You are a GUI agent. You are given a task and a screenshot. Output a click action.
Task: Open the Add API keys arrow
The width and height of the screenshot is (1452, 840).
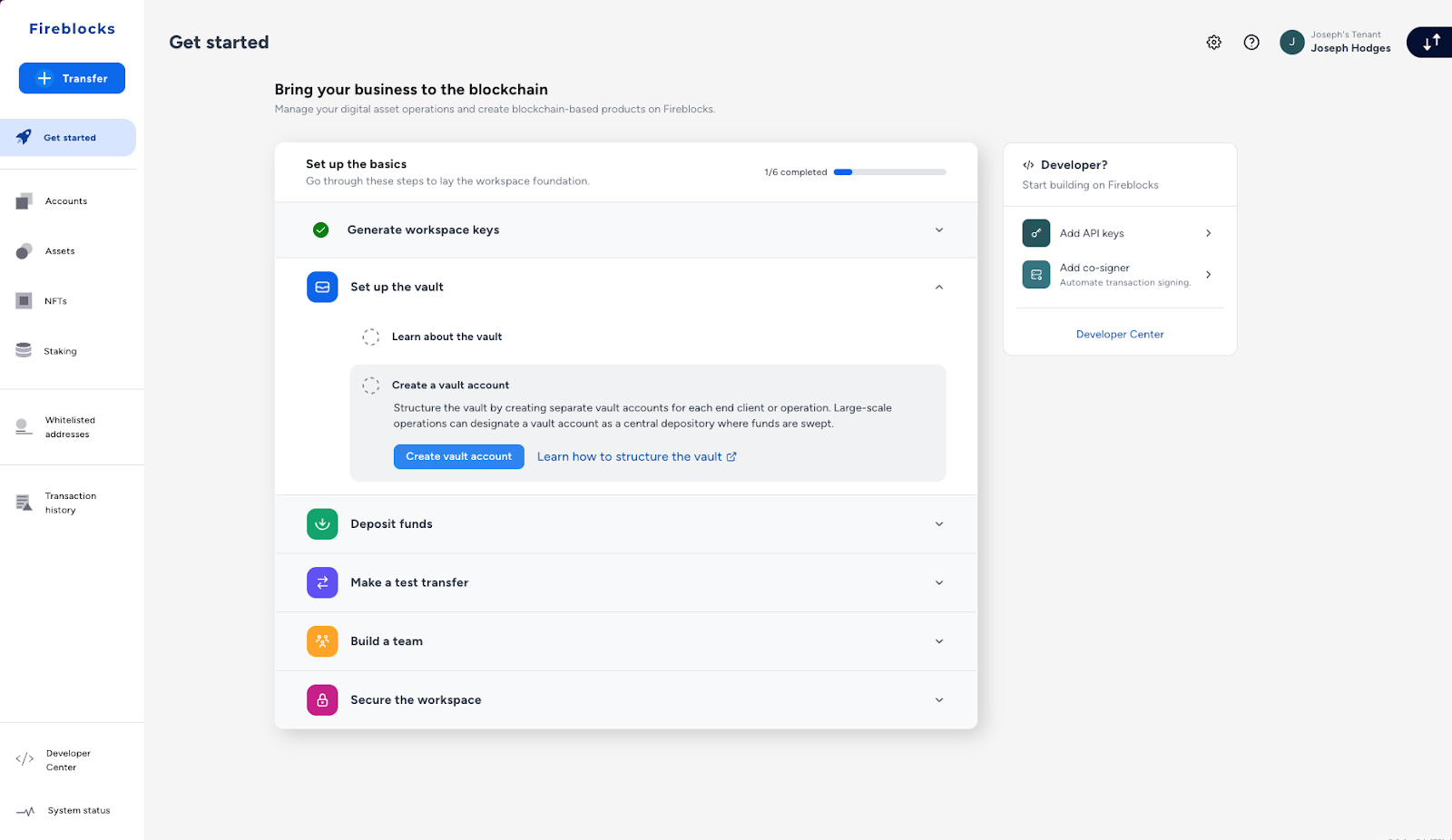(1208, 233)
